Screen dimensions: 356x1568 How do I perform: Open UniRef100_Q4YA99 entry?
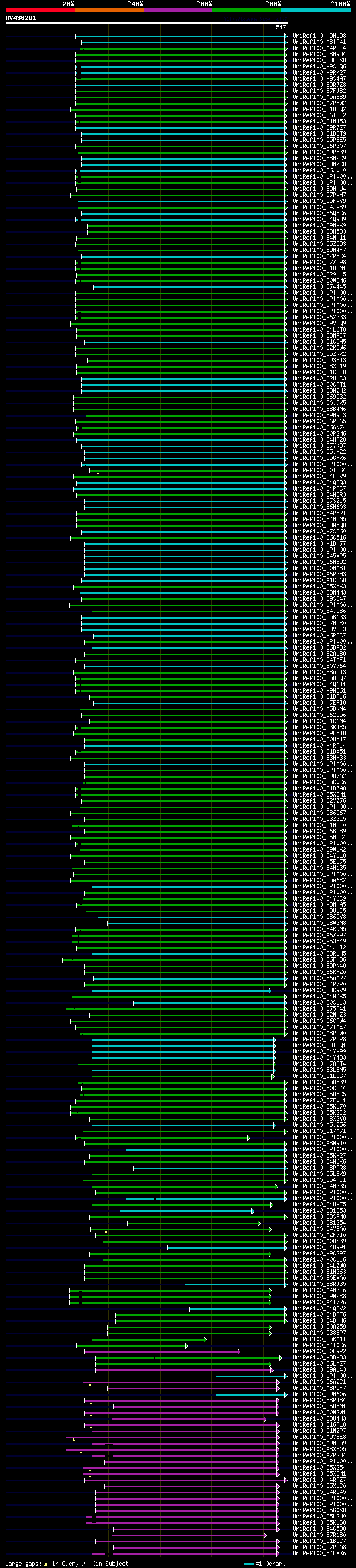click(319, 1051)
